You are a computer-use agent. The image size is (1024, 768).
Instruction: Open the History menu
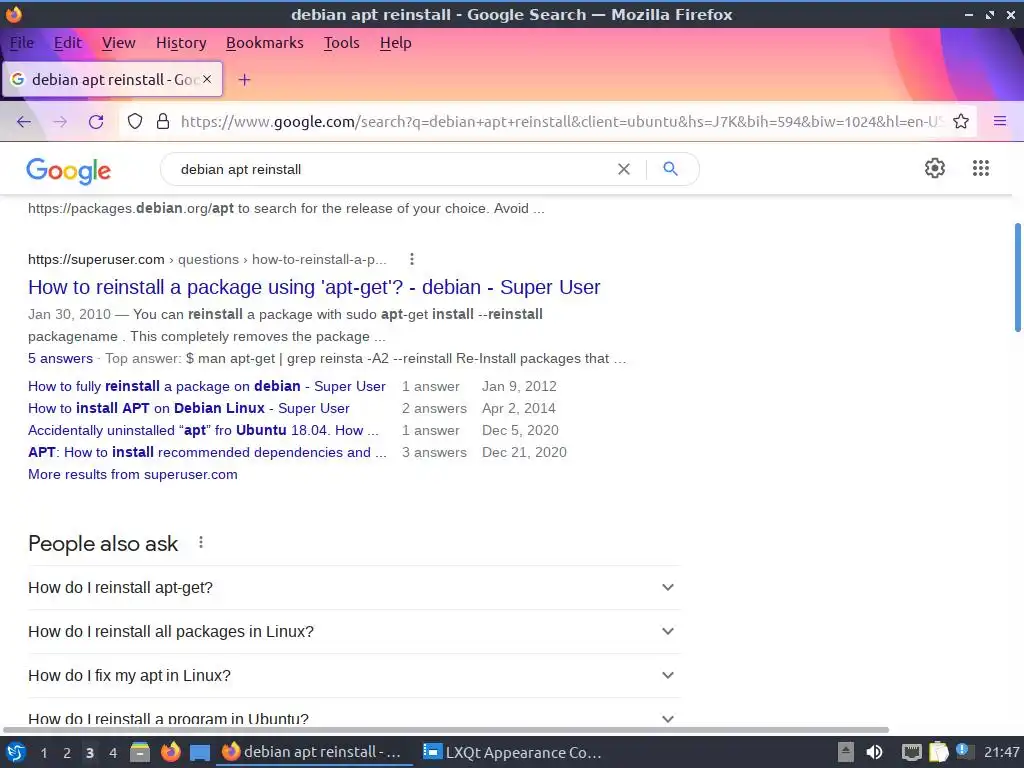pyautogui.click(x=181, y=43)
